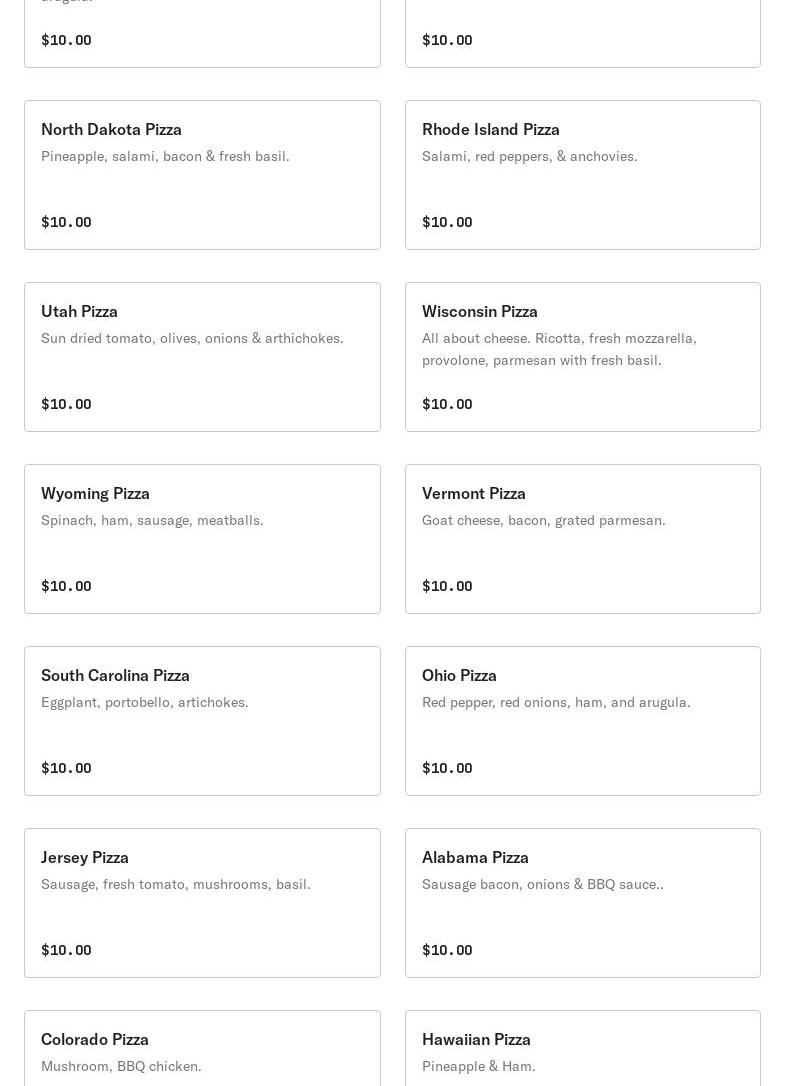Select the North Dakota Pizza card
Screen dimensions: 785x1086
pyautogui.click(x=202, y=175)
